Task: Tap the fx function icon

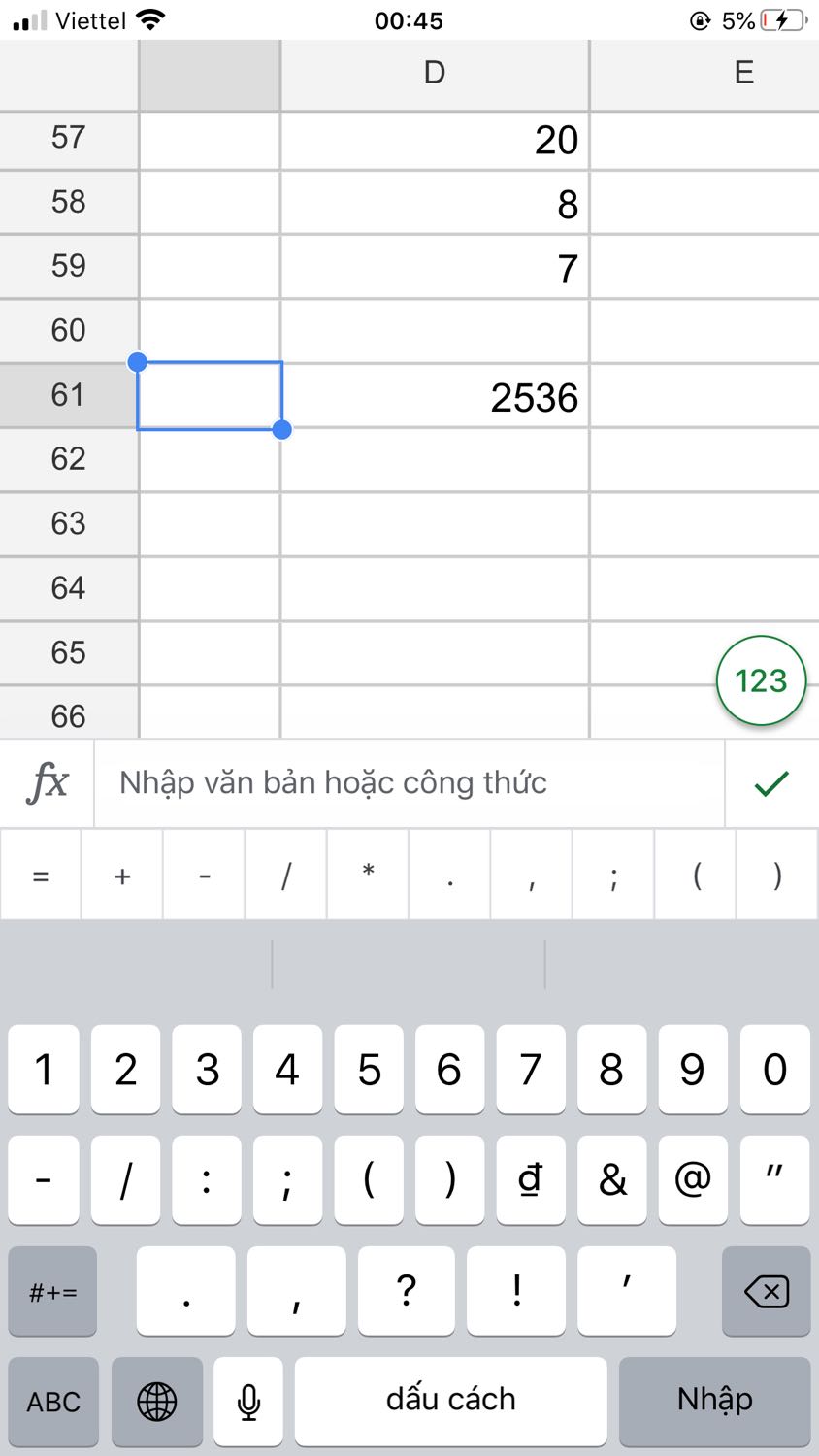Action: 48,783
